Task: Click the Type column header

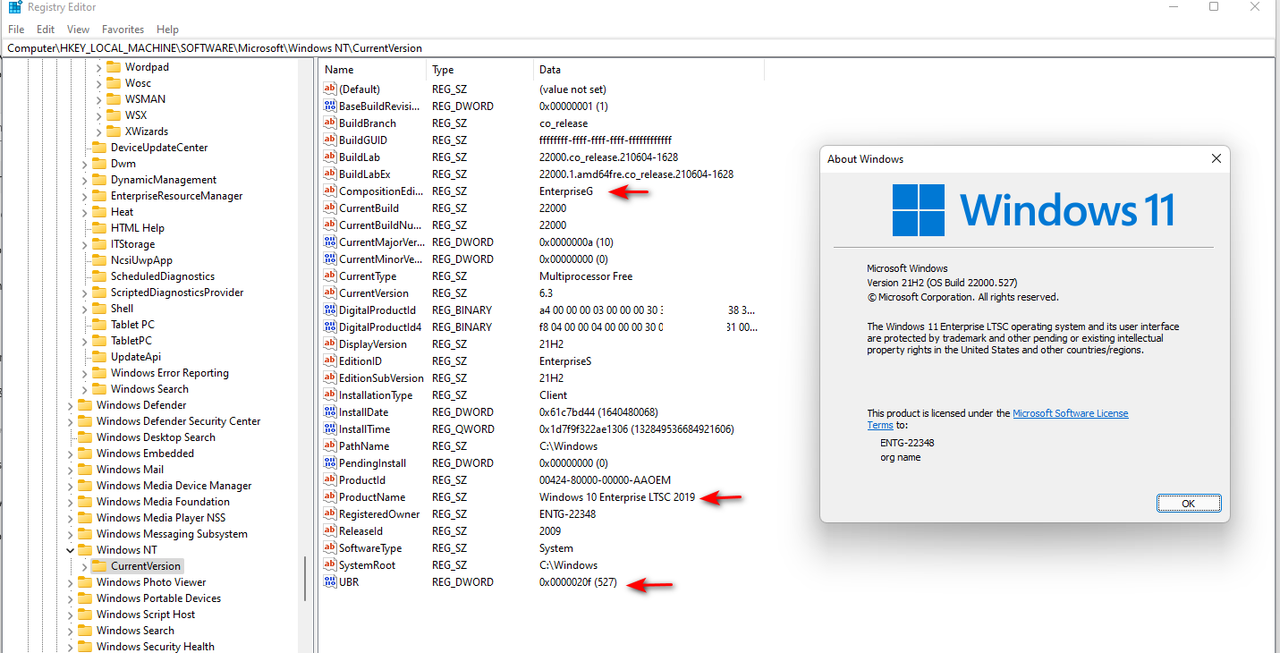Action: (480, 70)
